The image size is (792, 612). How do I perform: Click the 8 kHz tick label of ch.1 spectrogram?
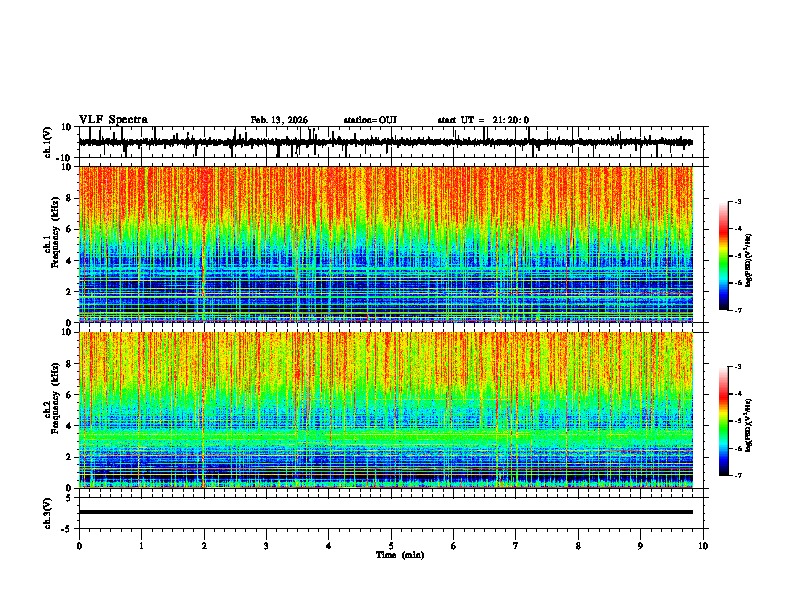69,198
